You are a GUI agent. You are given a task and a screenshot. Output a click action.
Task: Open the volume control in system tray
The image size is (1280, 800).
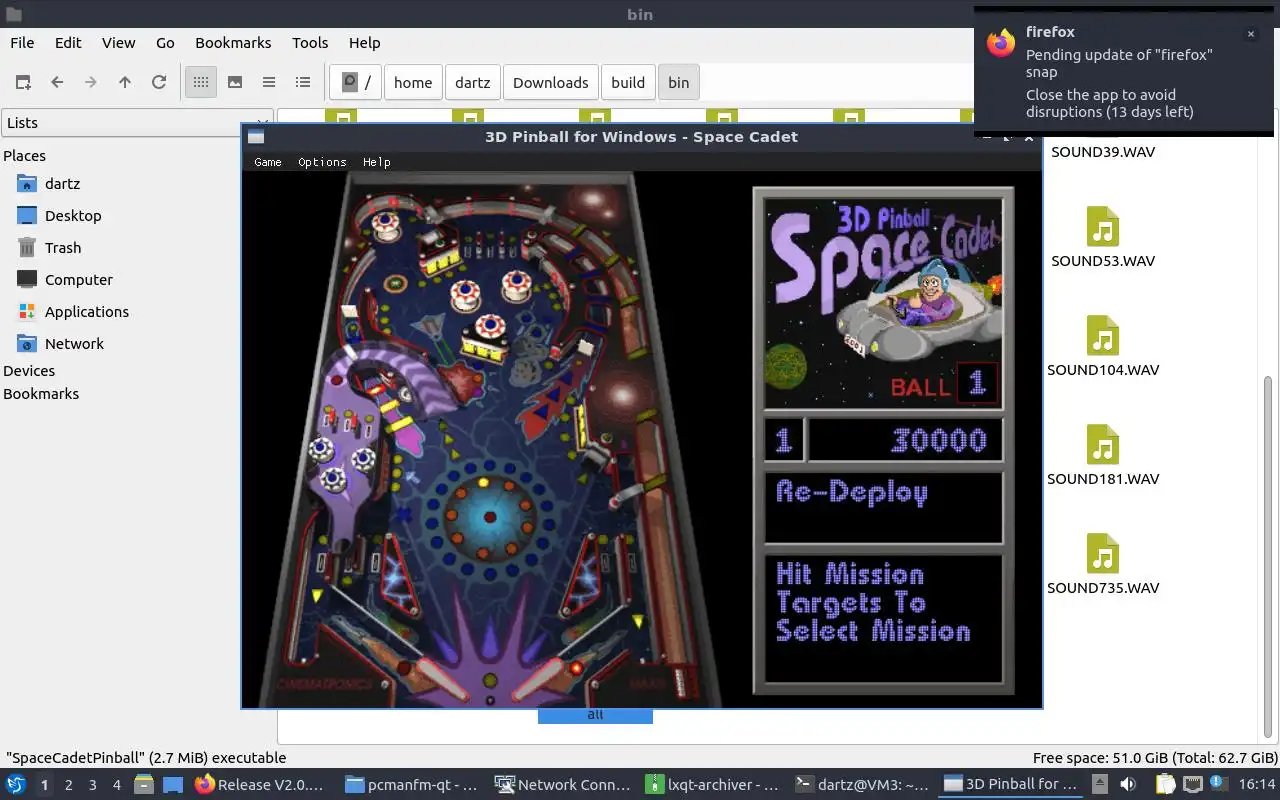coord(1127,785)
